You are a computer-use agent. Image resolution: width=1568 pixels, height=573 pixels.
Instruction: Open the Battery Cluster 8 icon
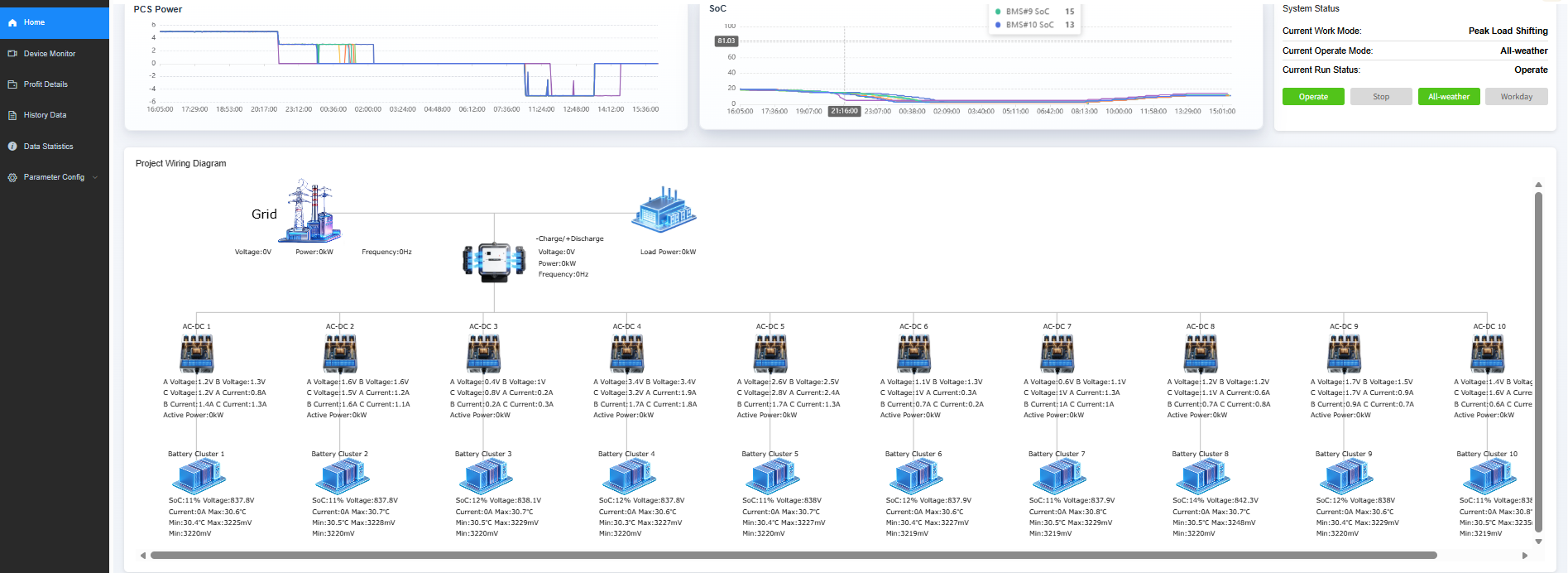[1201, 478]
